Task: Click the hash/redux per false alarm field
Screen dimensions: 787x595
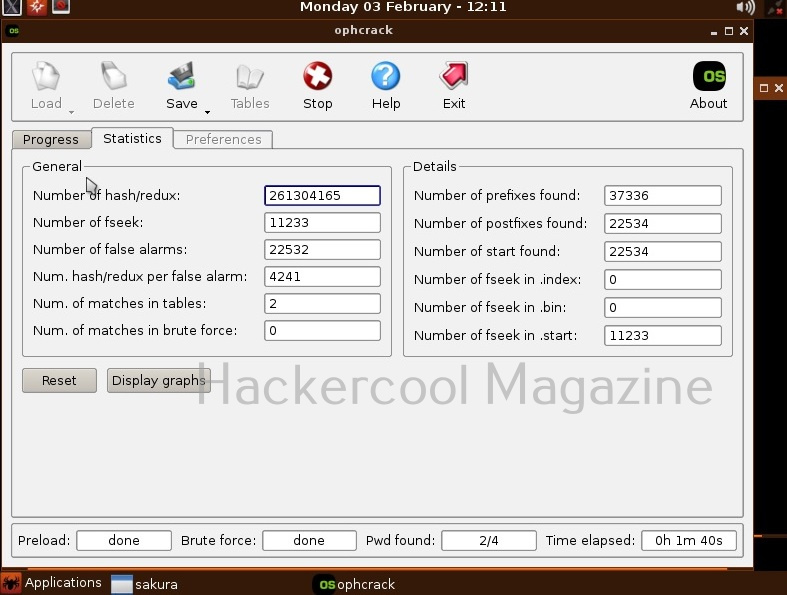Action: pyautogui.click(x=322, y=277)
